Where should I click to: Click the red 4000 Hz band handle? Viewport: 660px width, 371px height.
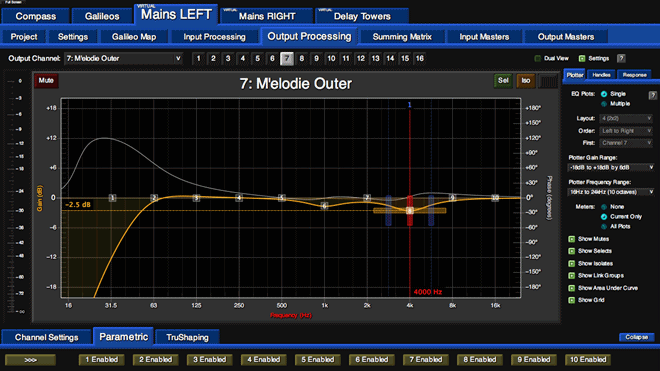[410, 211]
